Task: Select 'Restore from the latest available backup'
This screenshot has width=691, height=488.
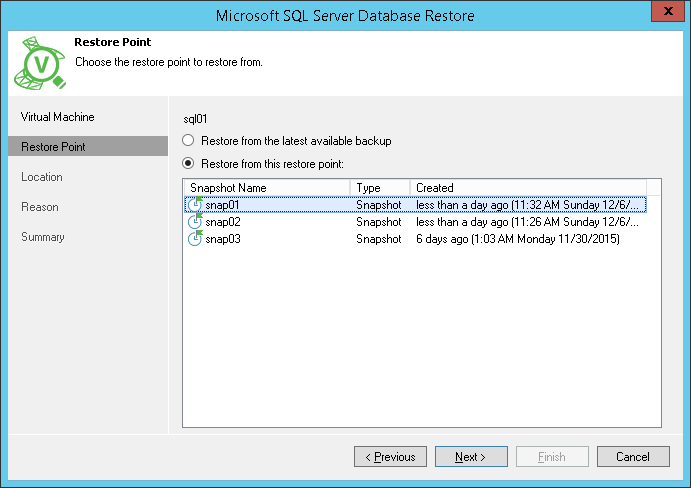Action: point(187,141)
